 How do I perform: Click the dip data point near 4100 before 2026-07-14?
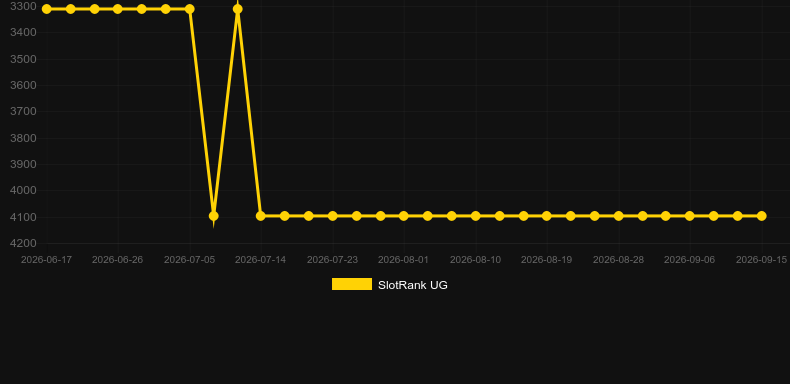click(213, 216)
